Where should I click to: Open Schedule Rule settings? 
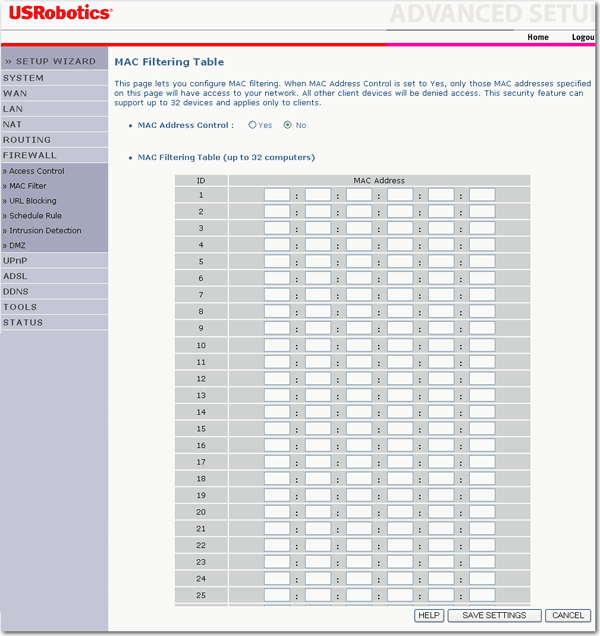(x=35, y=216)
